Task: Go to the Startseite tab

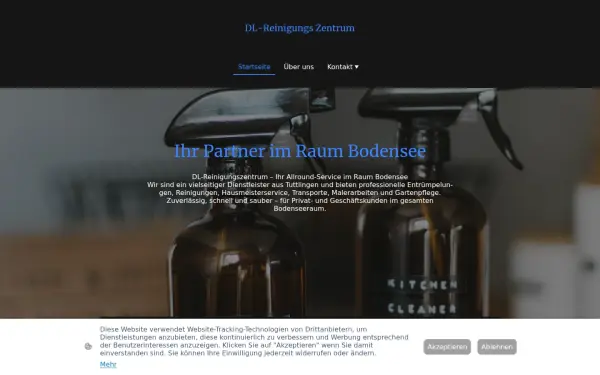Action: [x=254, y=67]
